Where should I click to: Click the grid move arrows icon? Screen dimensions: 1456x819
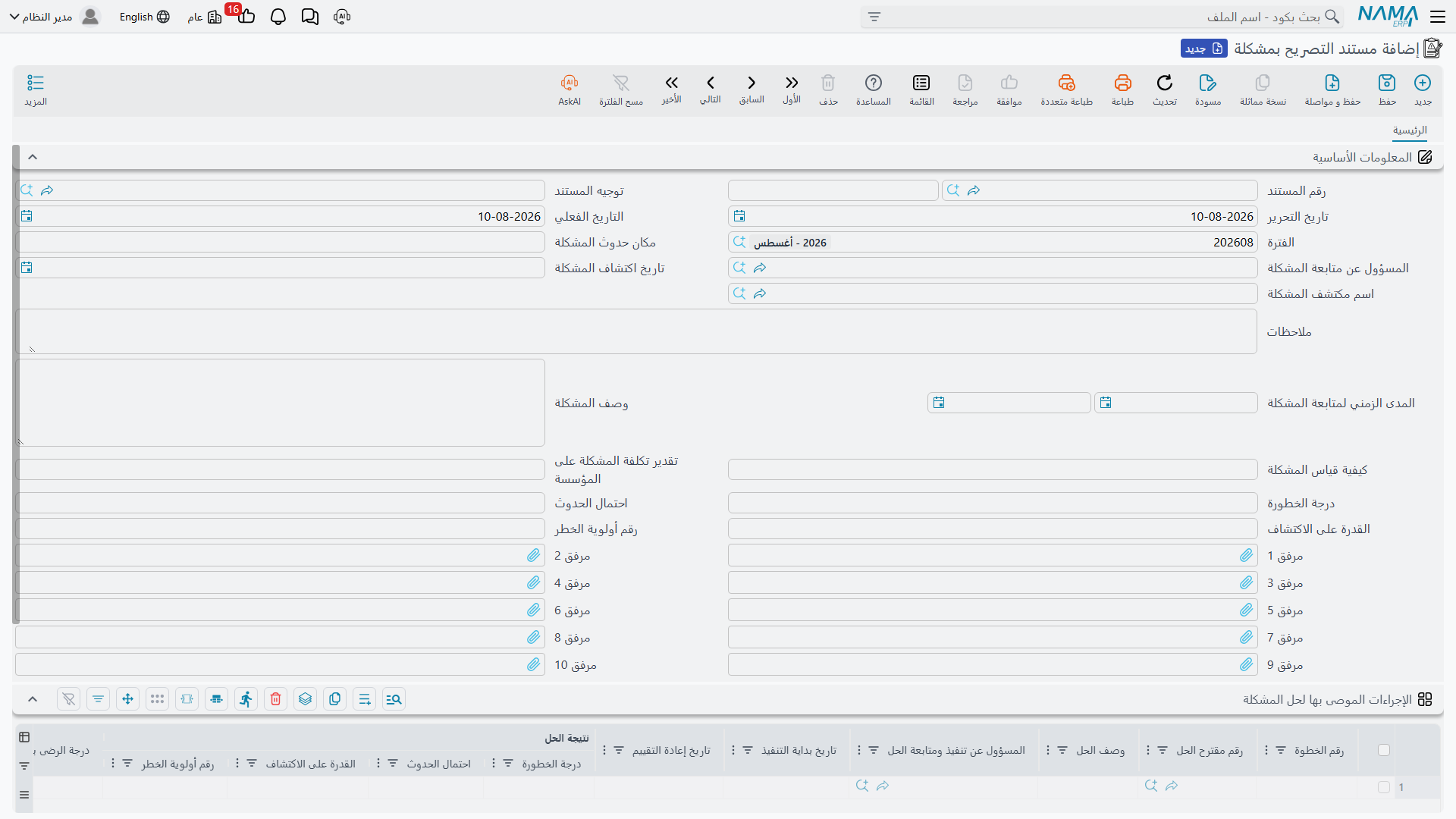[x=127, y=699]
